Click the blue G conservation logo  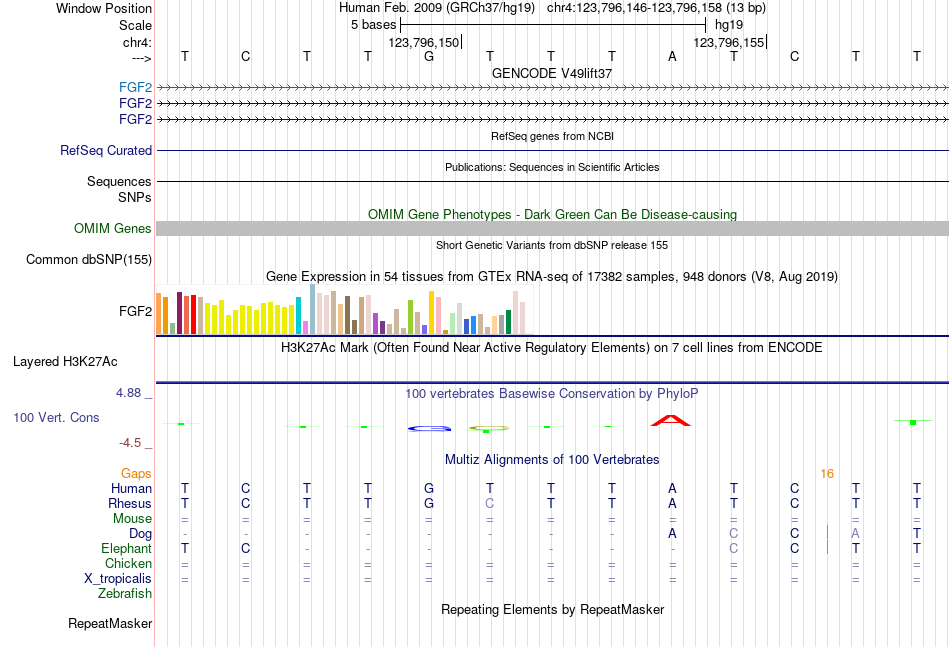430,429
